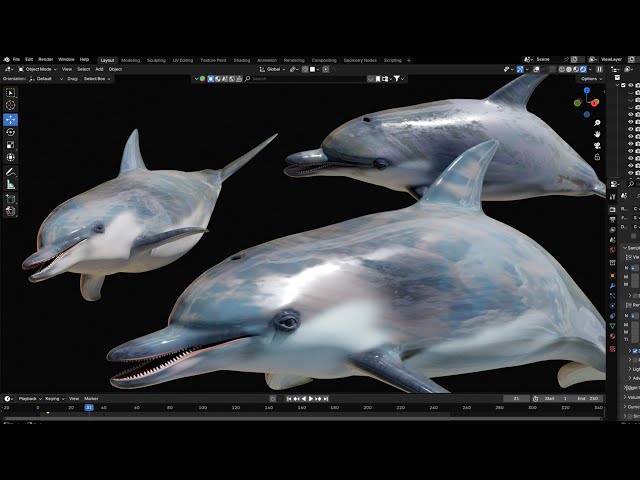
Task: Expand the top collection row in the outliner
Action: pos(618,85)
